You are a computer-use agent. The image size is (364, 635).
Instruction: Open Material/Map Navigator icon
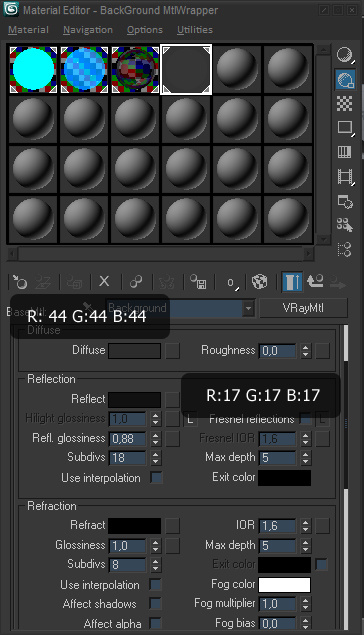point(345,249)
